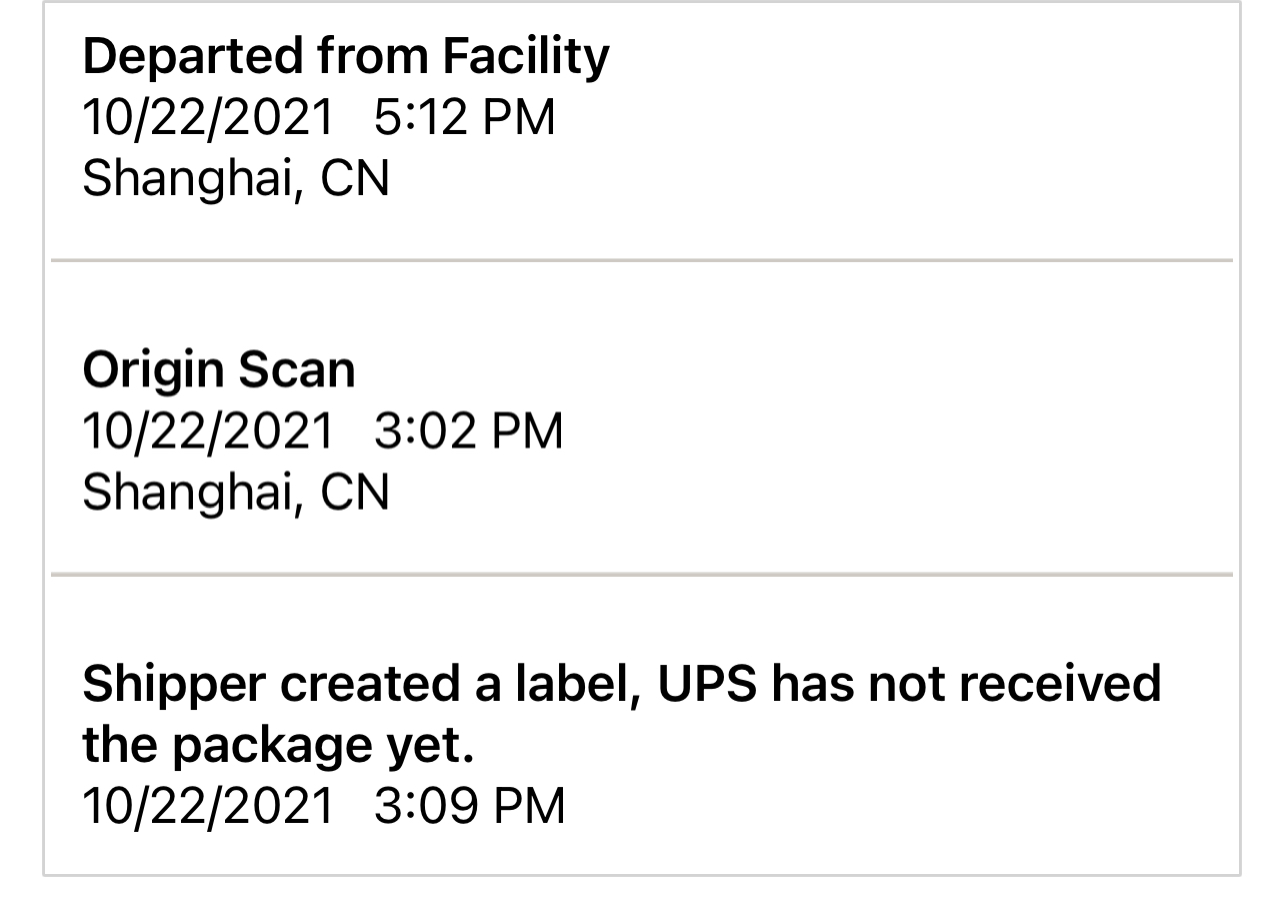Click the divider line below Origin Scan
This screenshot has height=903, width=1284.
[641, 575]
